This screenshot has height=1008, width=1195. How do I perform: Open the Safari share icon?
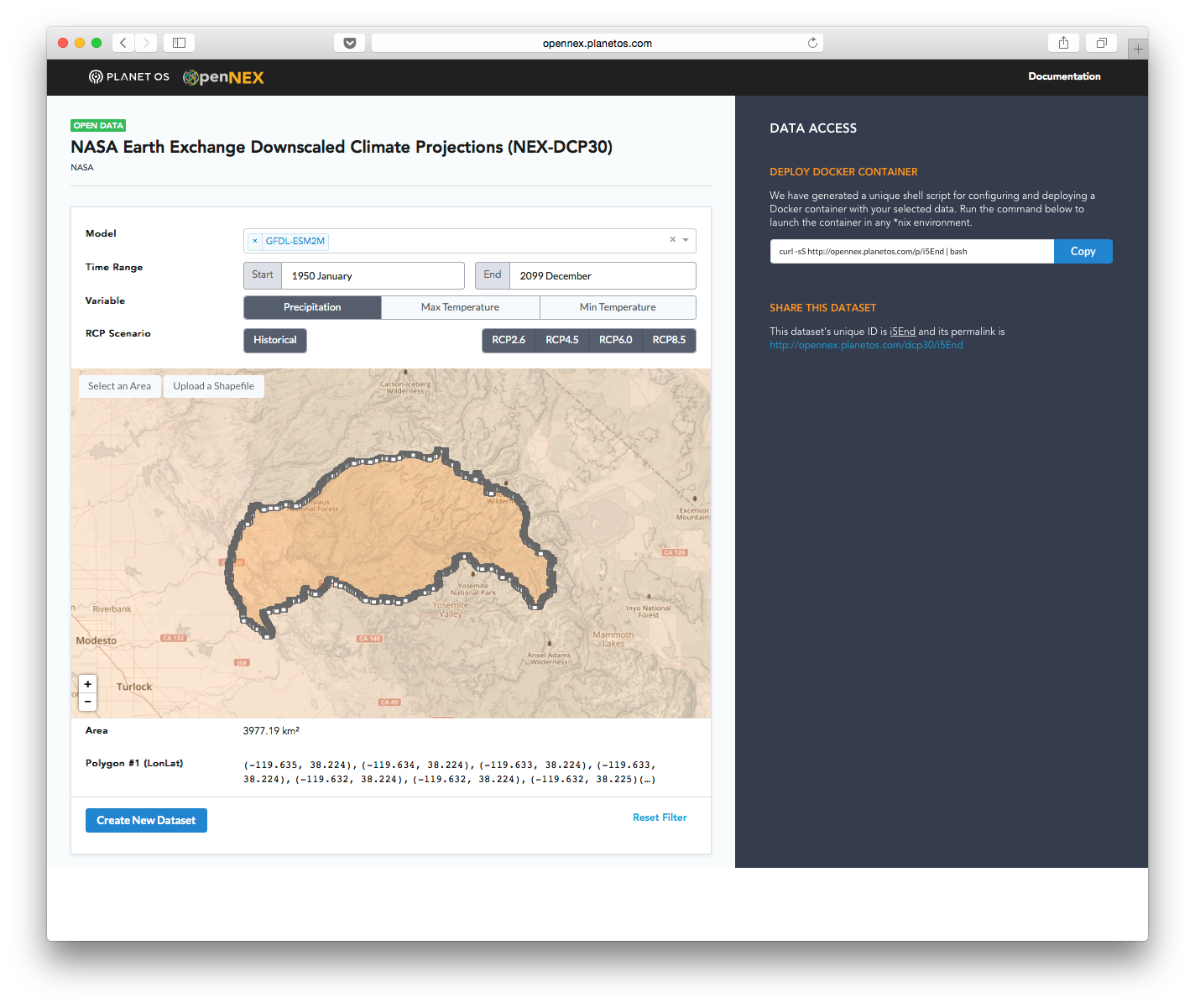(x=1063, y=43)
